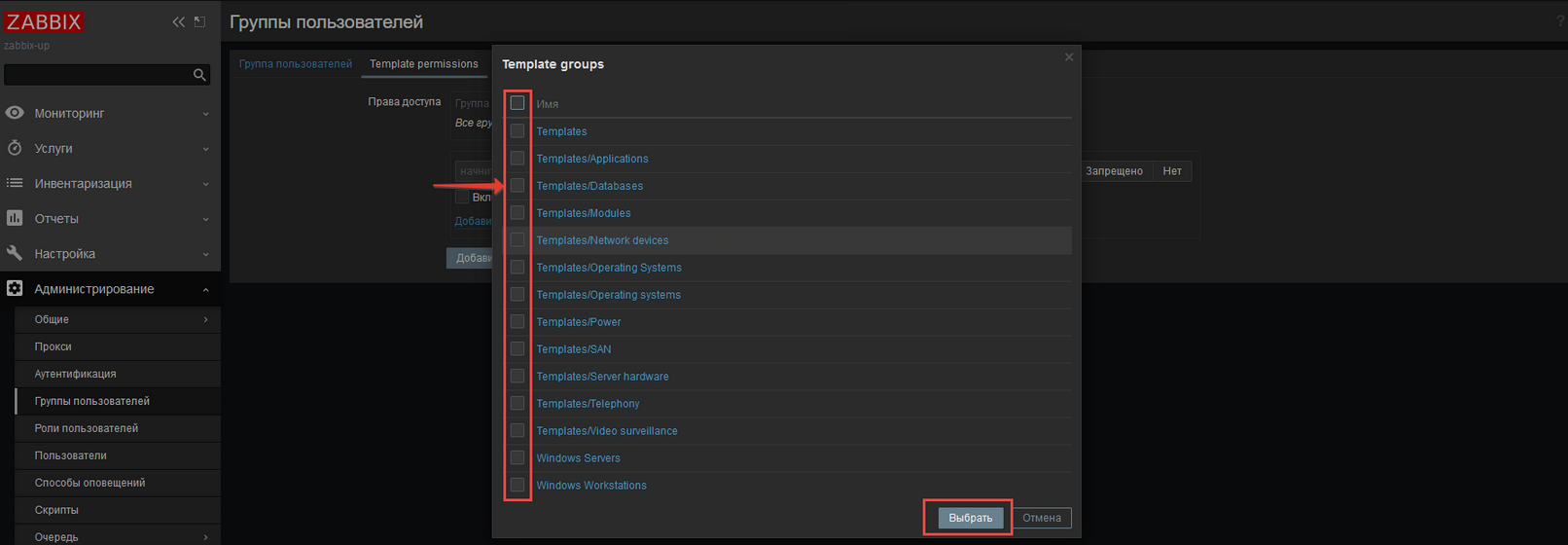Open the help question mark icon
Screen dimensions: 1568x545
point(1561,21)
